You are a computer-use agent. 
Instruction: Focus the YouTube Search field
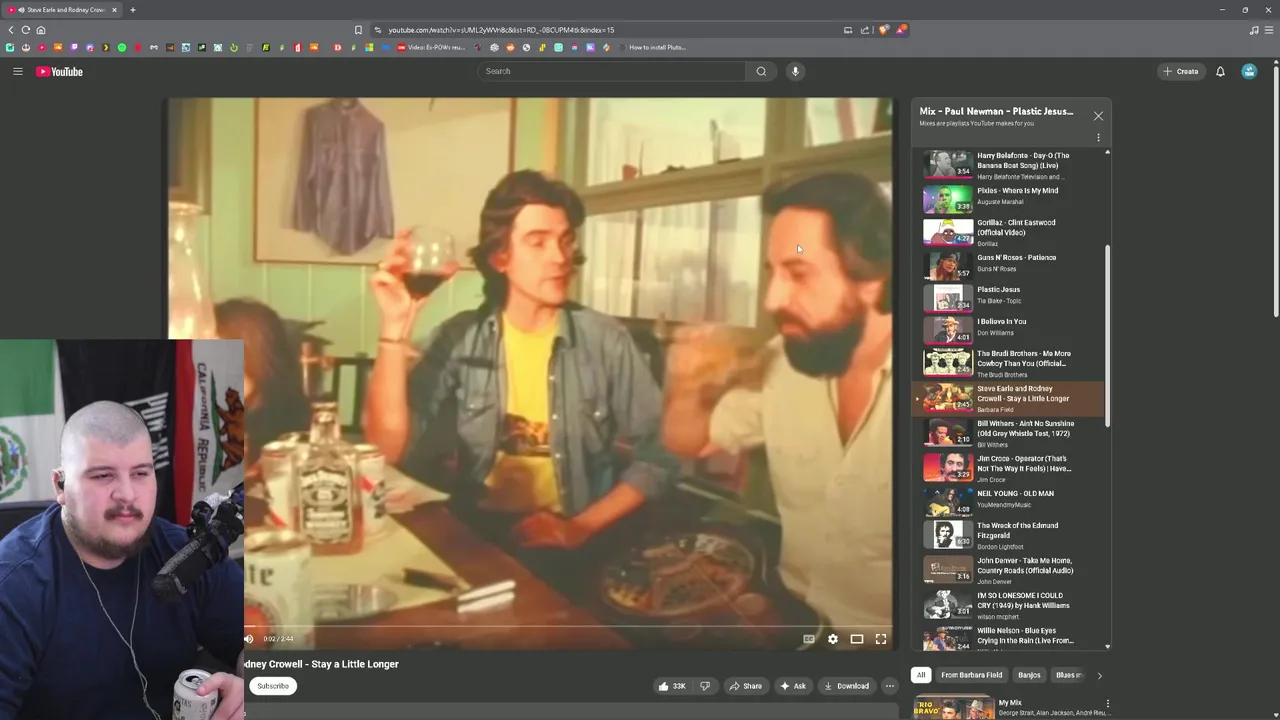(611, 71)
